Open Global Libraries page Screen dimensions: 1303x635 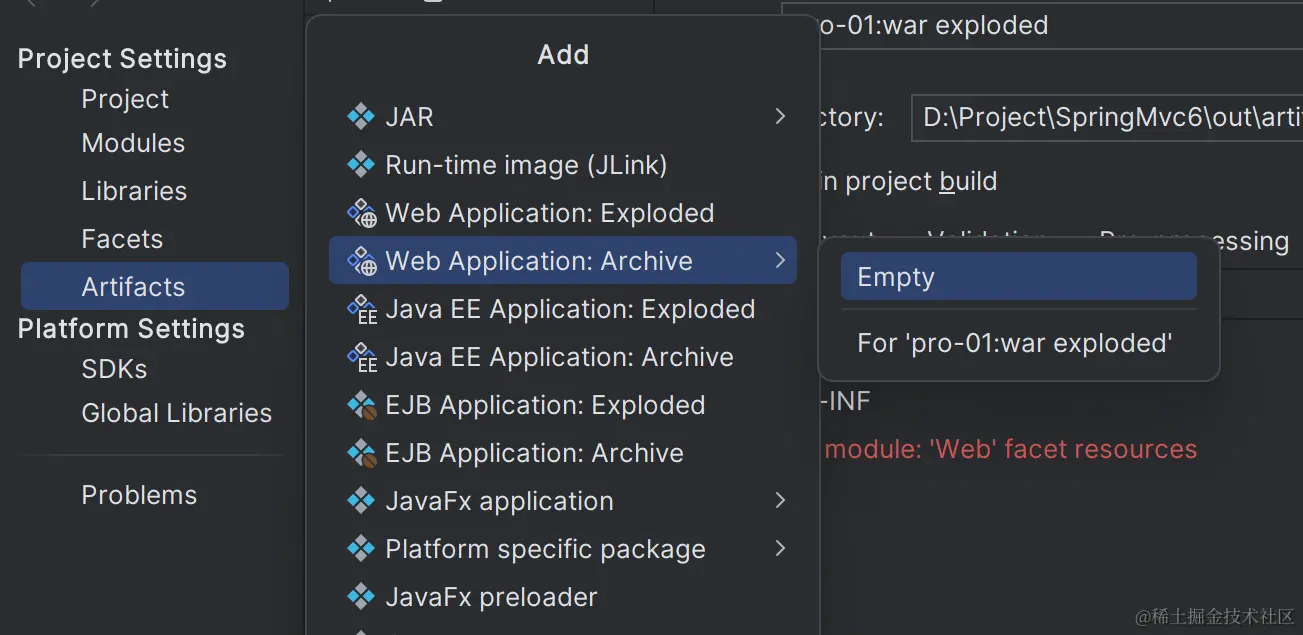click(176, 413)
